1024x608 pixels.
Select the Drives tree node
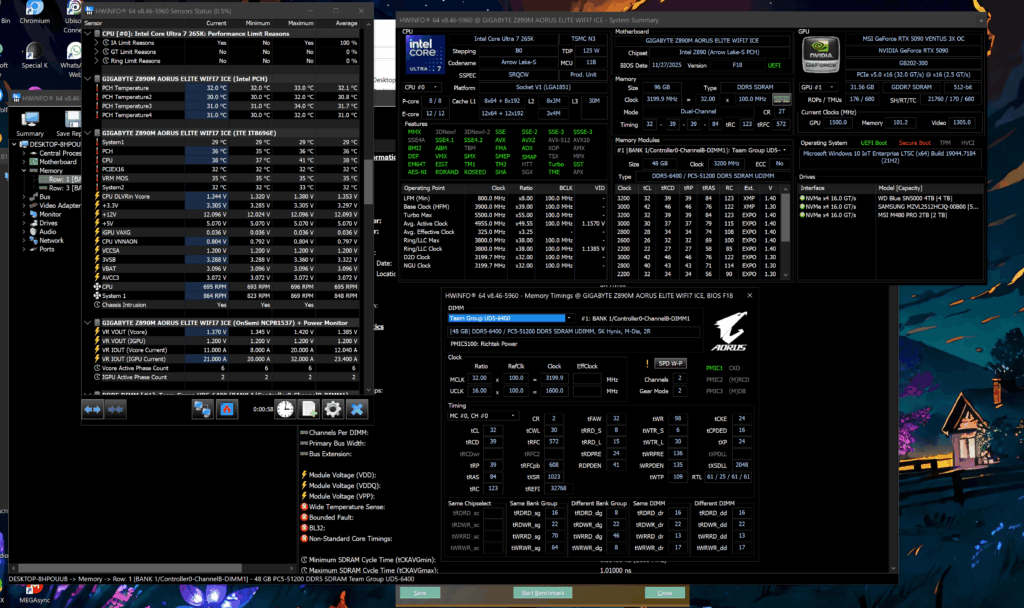[x=48, y=223]
